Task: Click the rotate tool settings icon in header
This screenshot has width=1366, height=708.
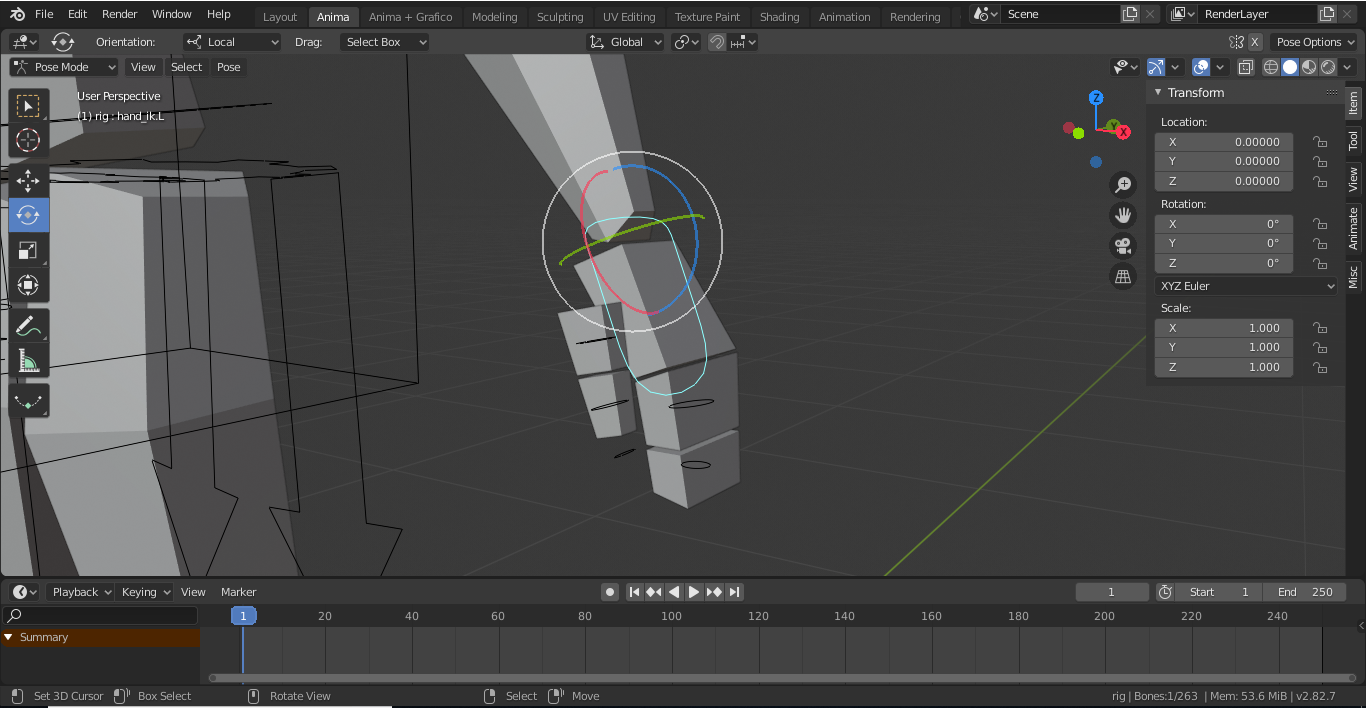Action: pyautogui.click(x=63, y=42)
